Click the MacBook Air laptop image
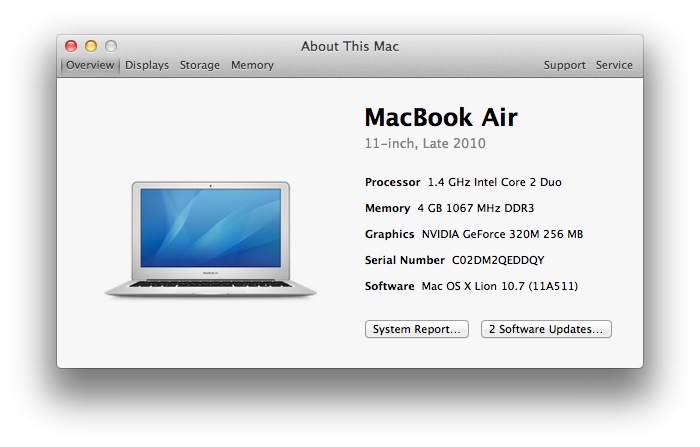The image size is (700, 447). click(211, 238)
